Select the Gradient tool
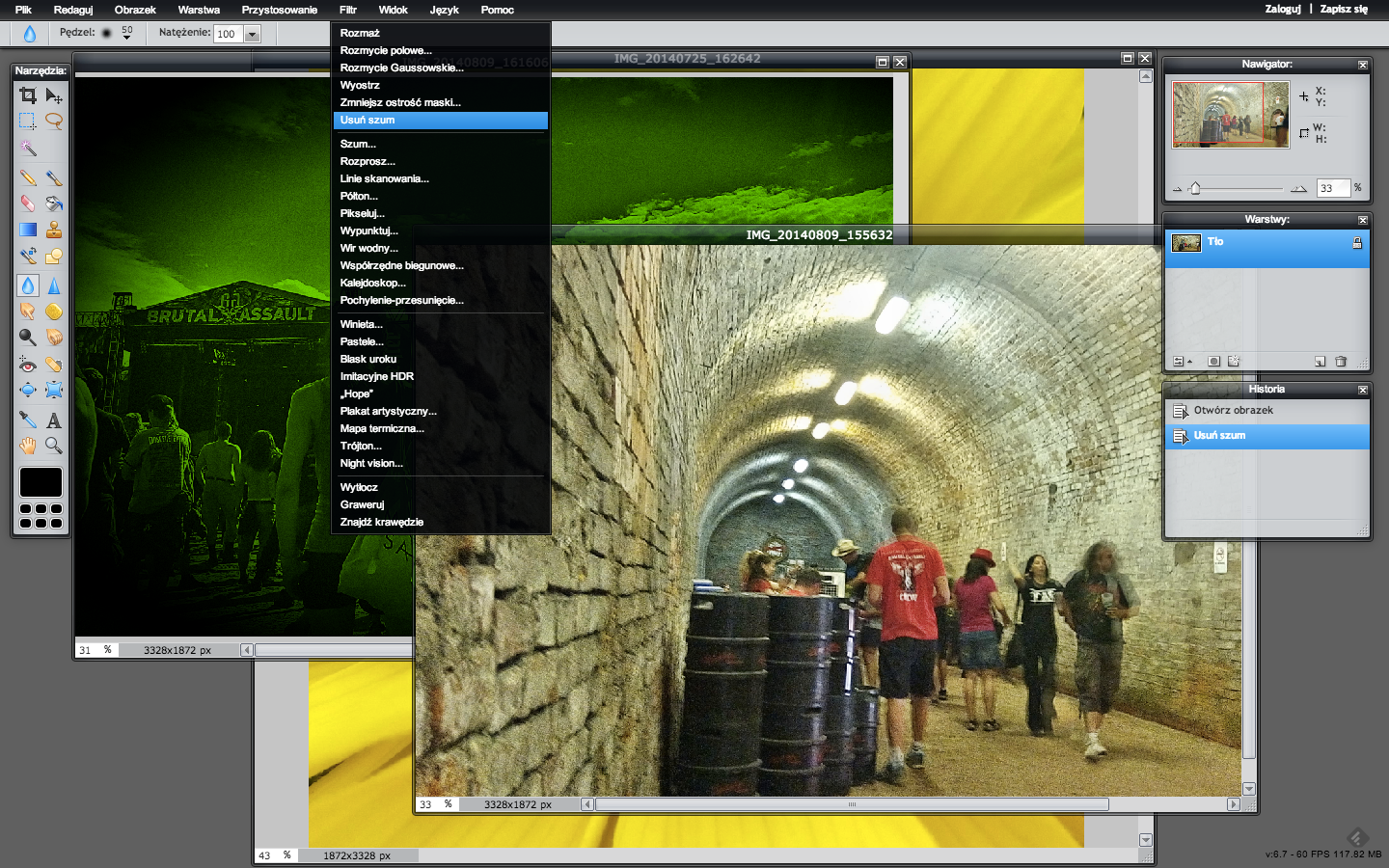The image size is (1389, 868). pos(28,230)
